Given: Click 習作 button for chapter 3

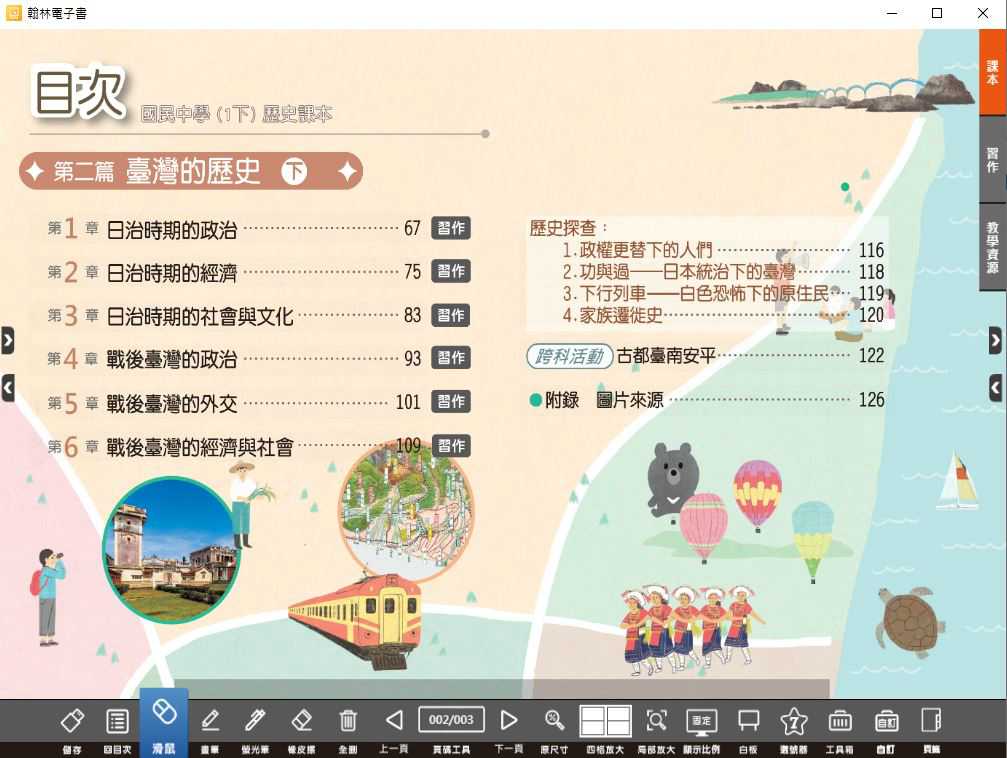Looking at the screenshot, I should click(x=451, y=315).
